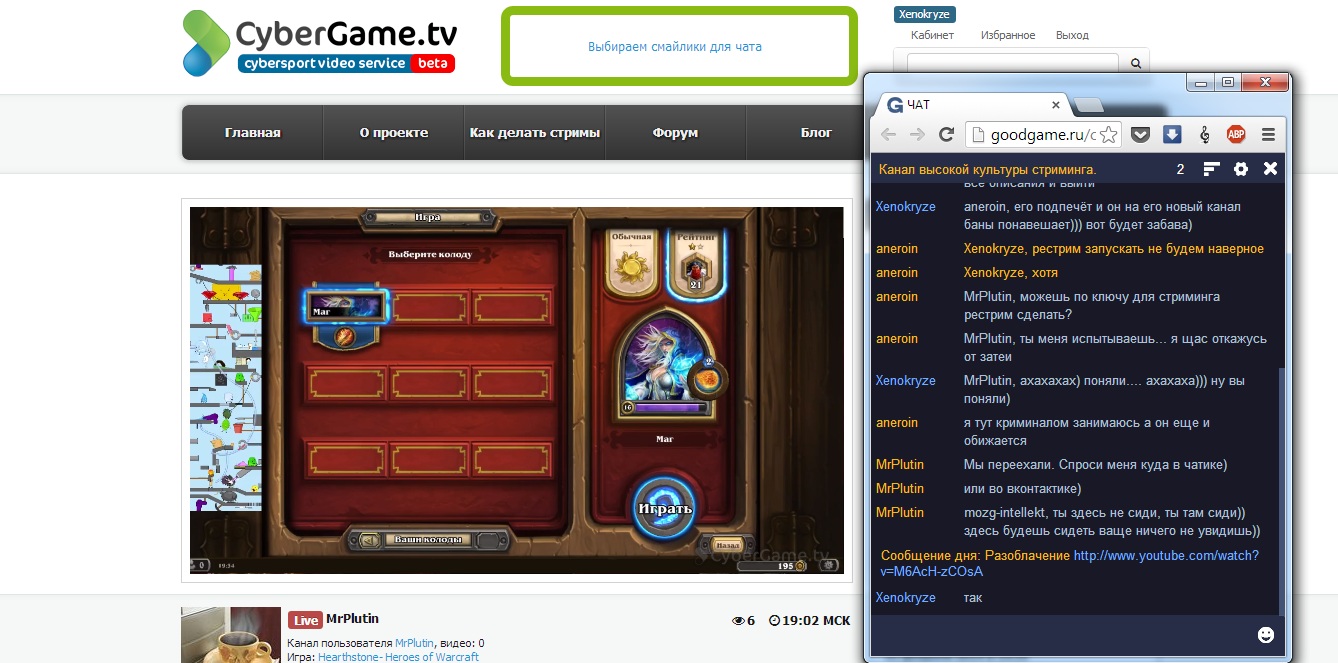Close the ЧАТ browser tab
Screen dimensions: 1338x663
(x=1056, y=104)
